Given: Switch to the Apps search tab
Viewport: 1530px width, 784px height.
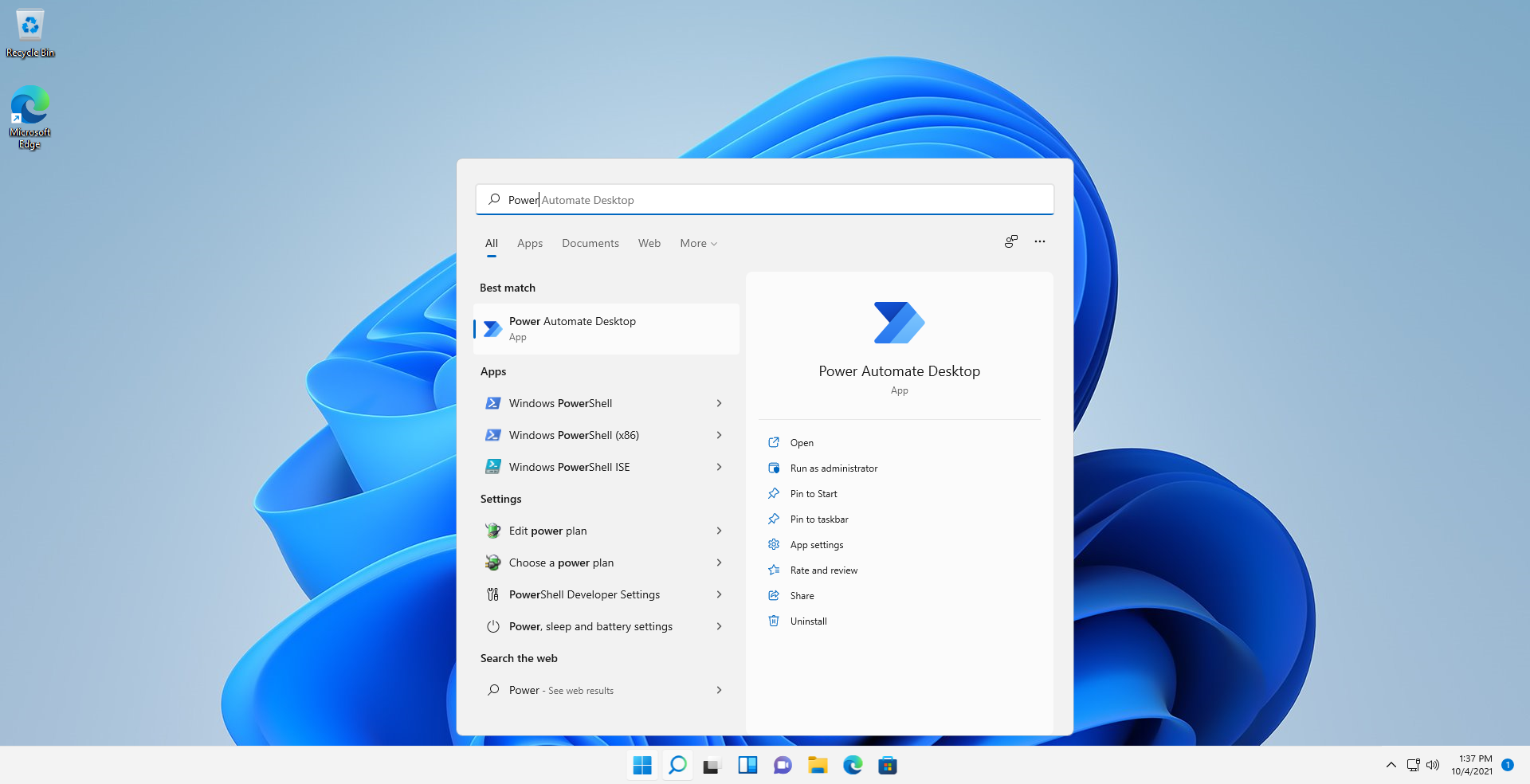Looking at the screenshot, I should pyautogui.click(x=529, y=243).
